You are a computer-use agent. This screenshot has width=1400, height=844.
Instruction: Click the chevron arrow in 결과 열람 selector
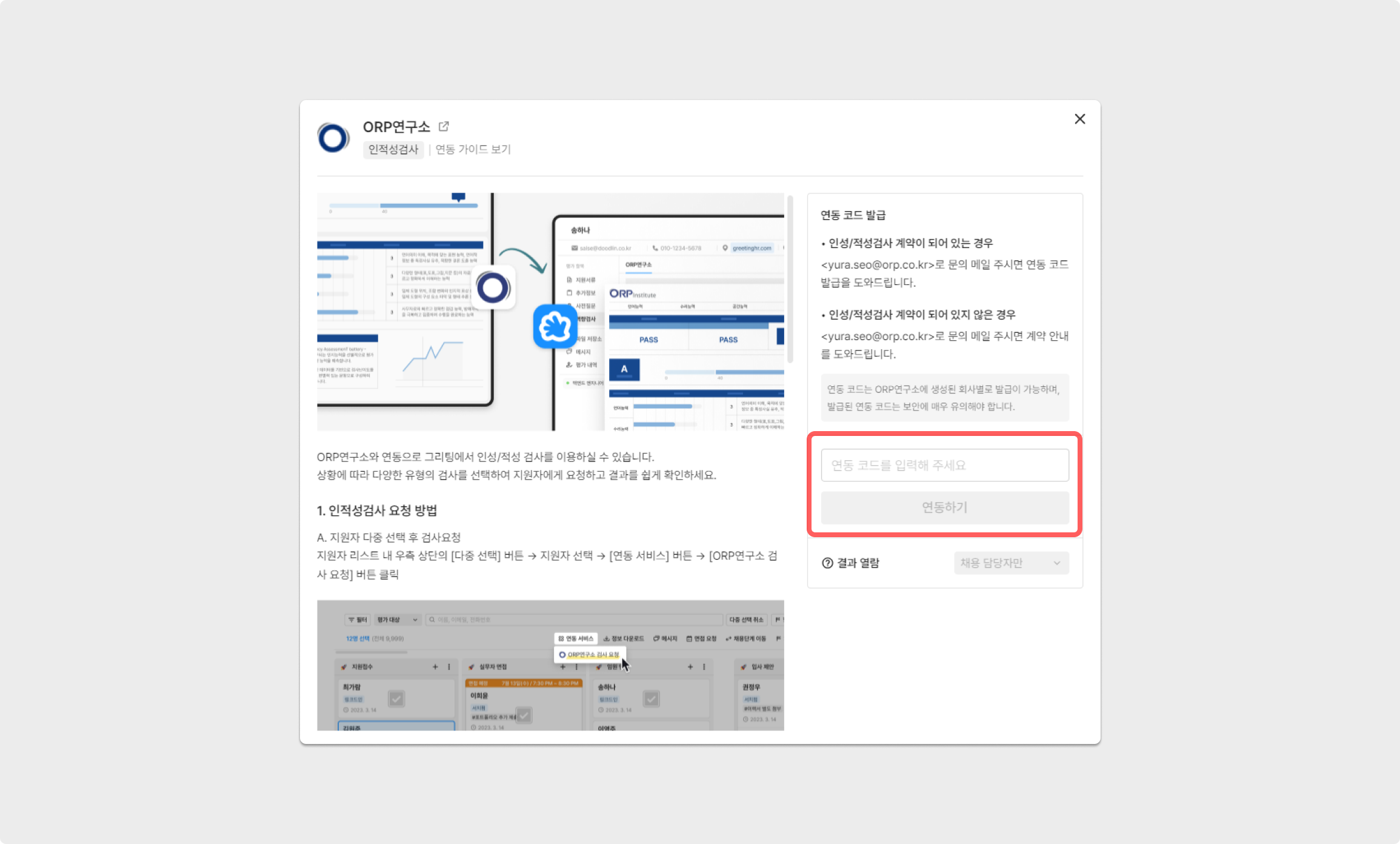pos(1056,563)
